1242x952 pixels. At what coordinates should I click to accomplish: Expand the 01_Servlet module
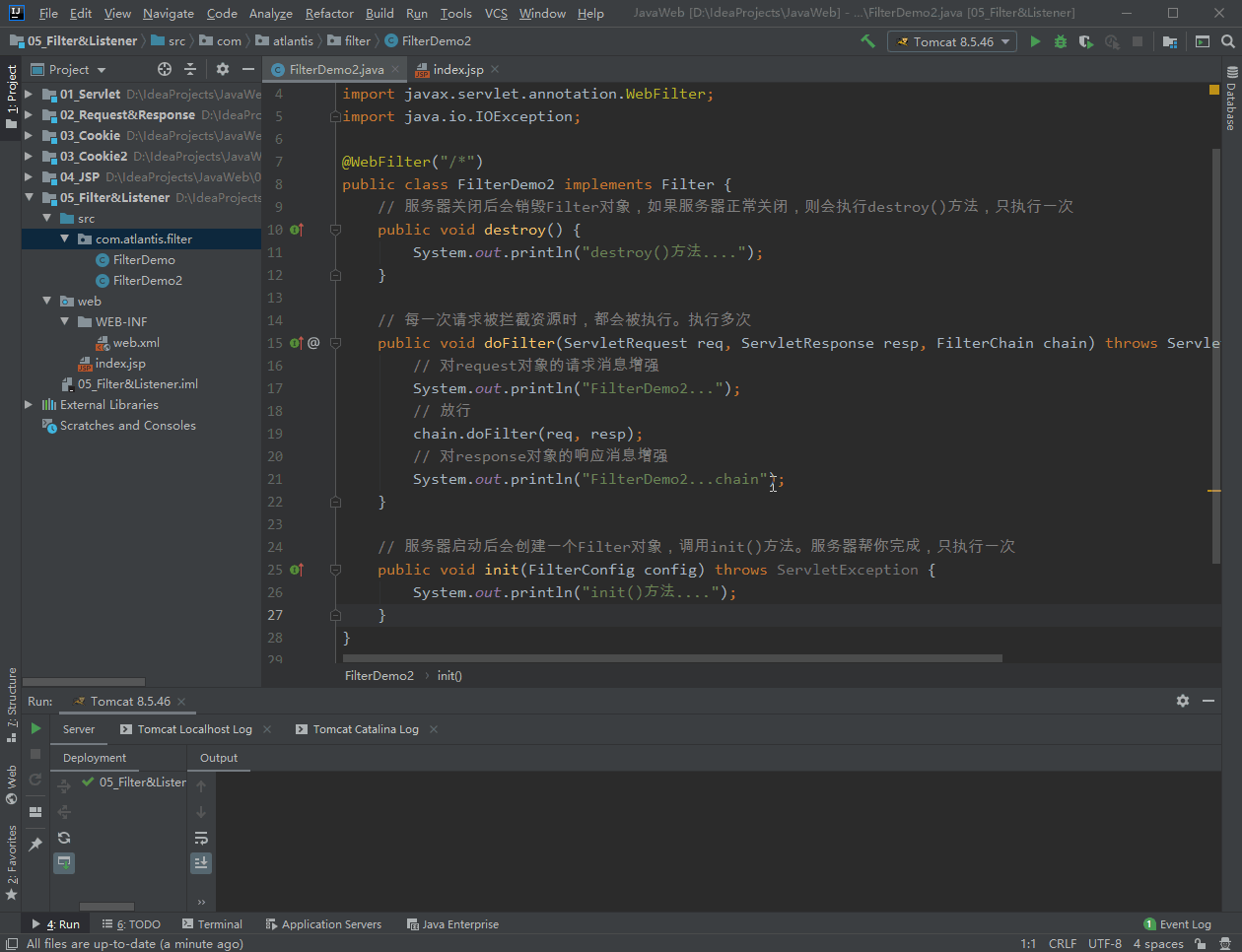pos(29,95)
